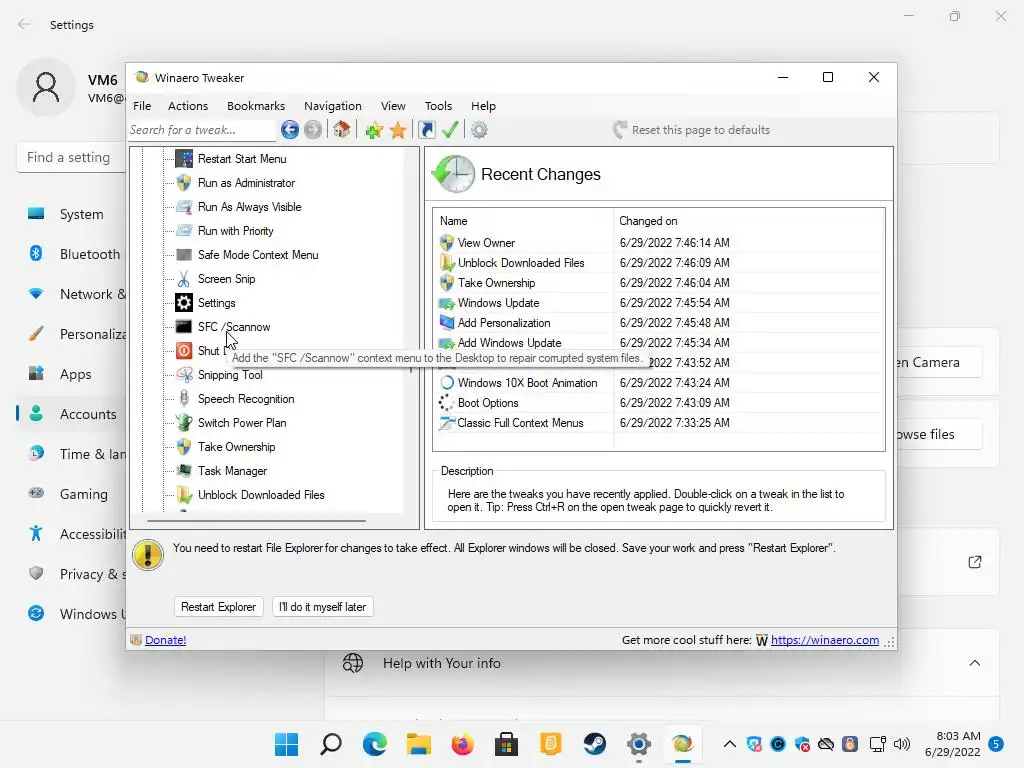This screenshot has width=1024, height=768.
Task: Click the Screen Snip scissors icon
Action: (x=184, y=279)
